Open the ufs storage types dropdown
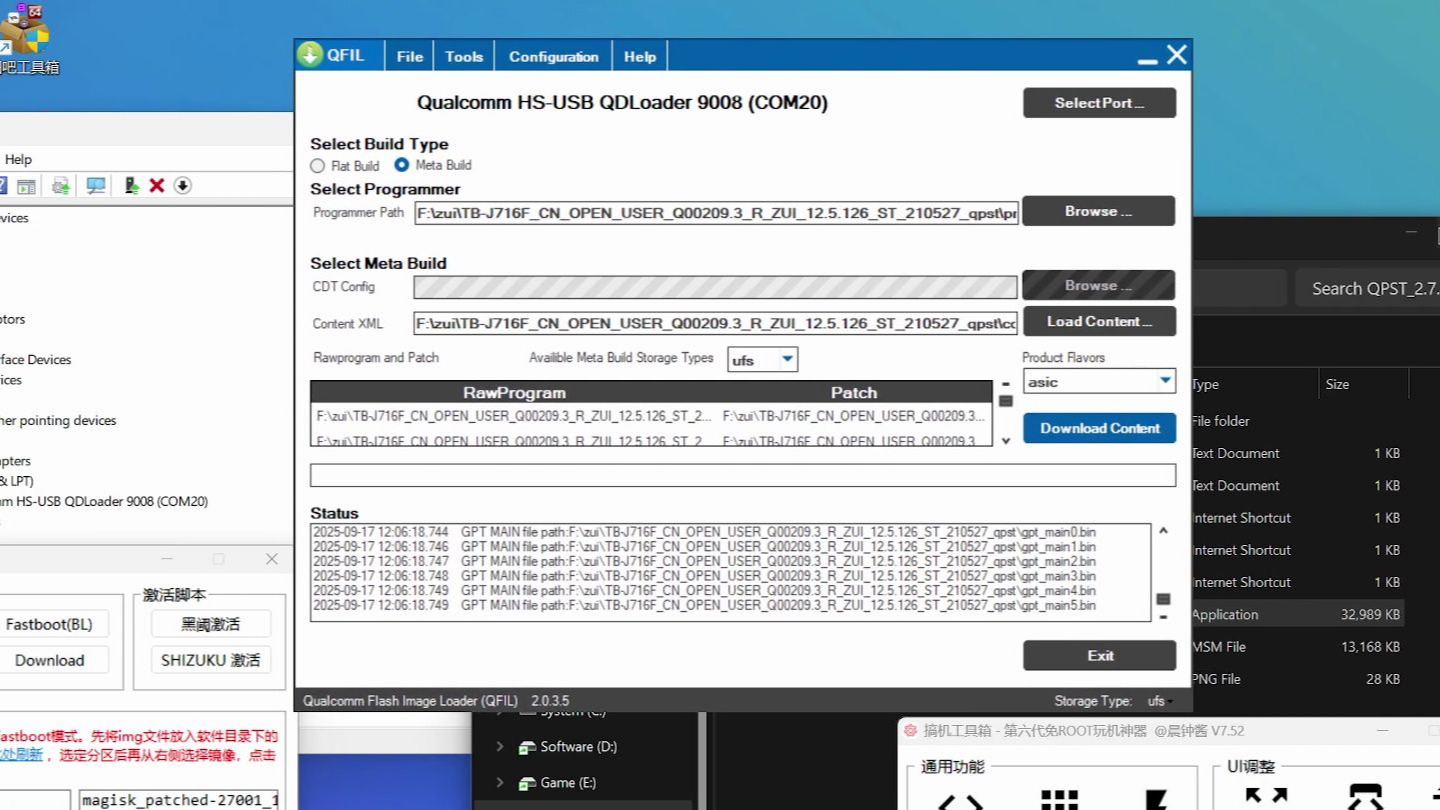Viewport: 1440px width, 810px height. click(x=762, y=360)
